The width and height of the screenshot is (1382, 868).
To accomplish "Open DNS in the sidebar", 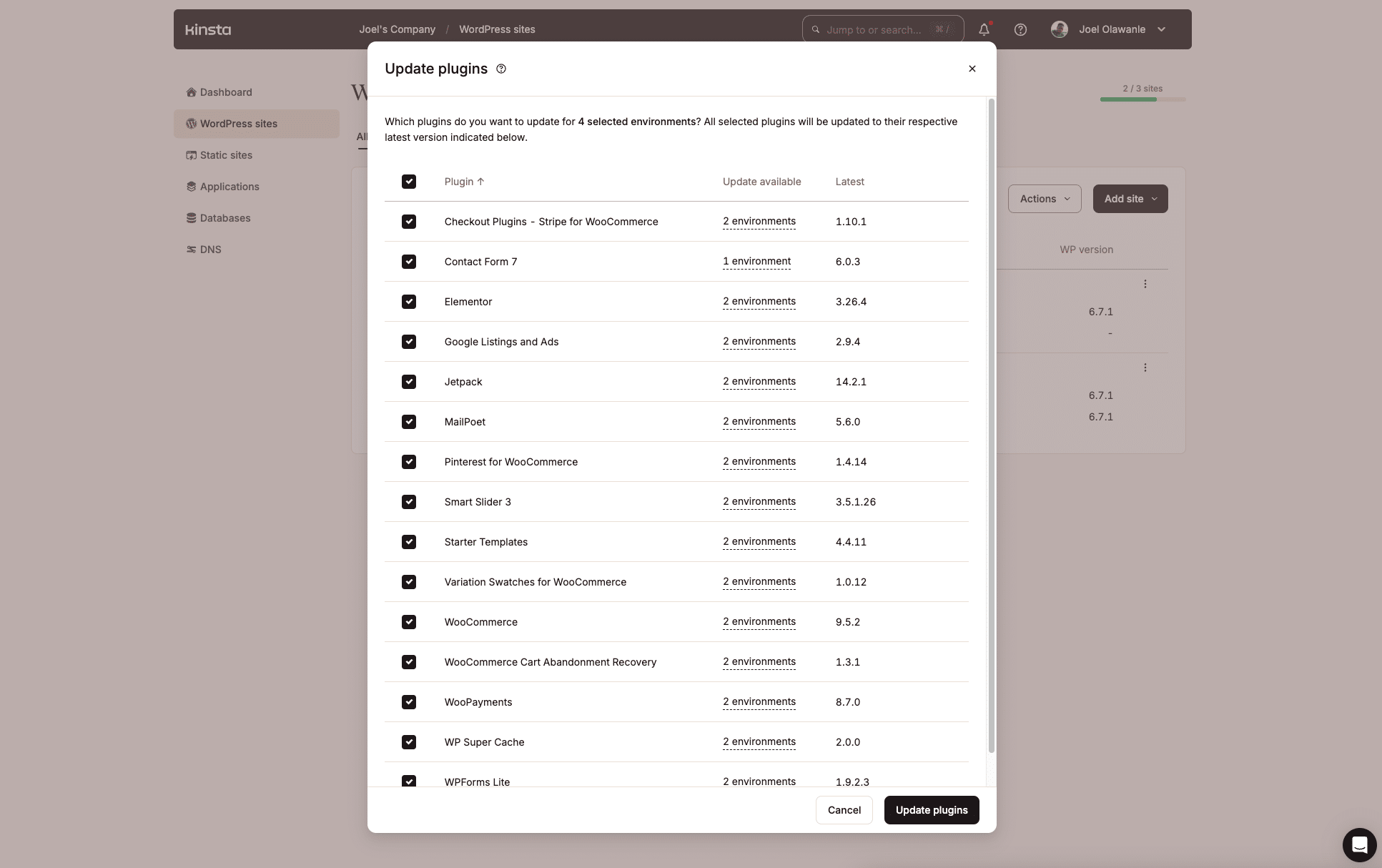I will pos(256,250).
